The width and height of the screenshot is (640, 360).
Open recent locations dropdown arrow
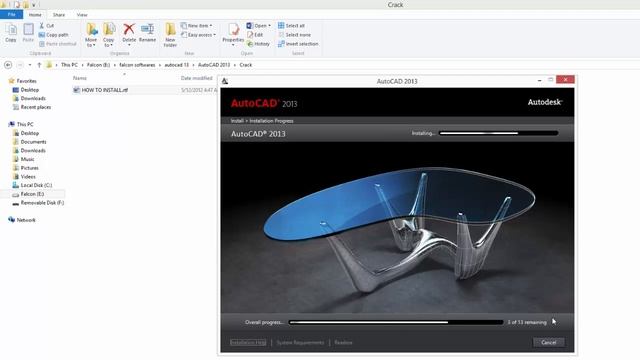coord(30,65)
